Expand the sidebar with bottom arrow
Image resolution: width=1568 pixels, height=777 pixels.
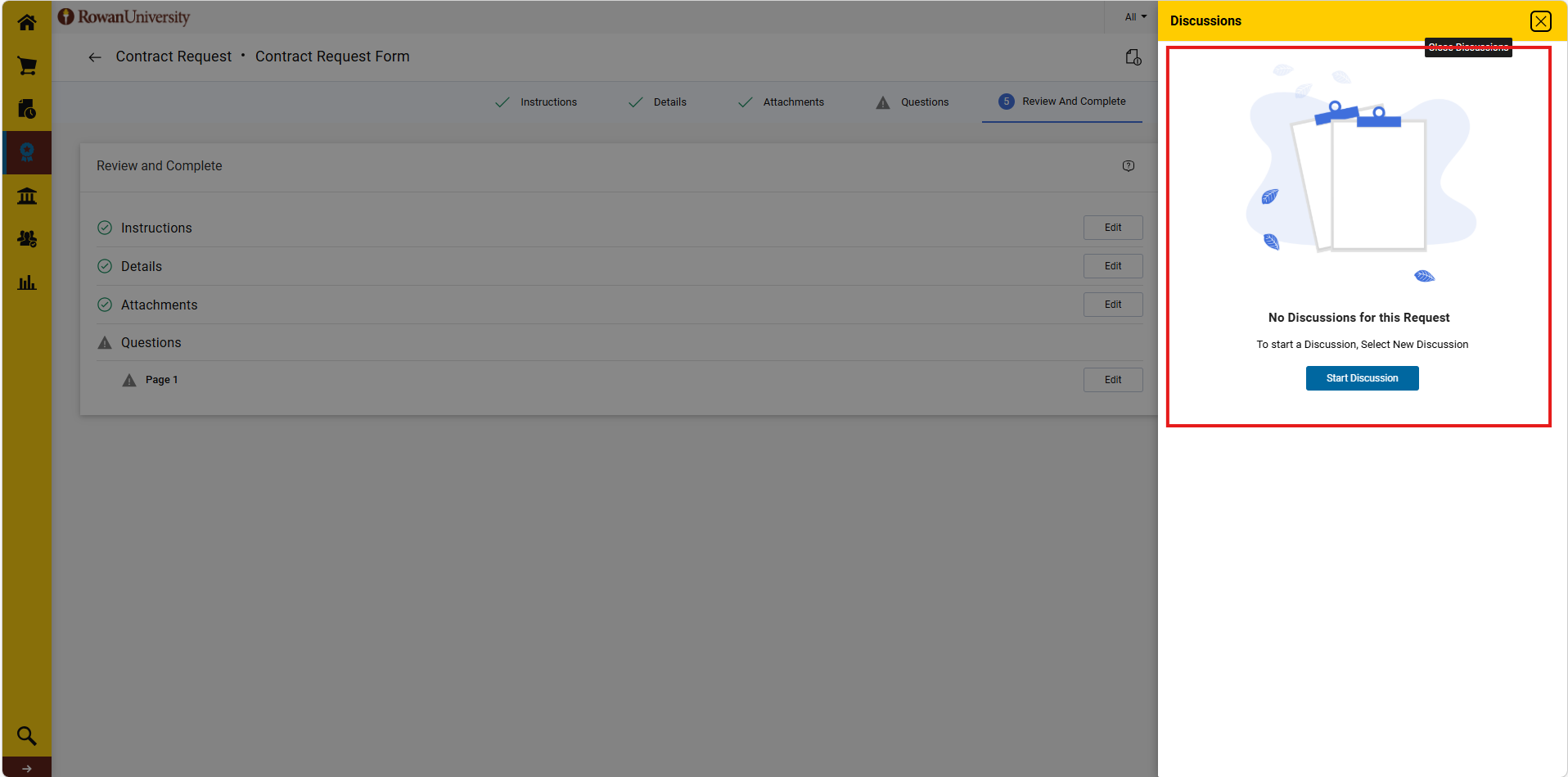27,768
